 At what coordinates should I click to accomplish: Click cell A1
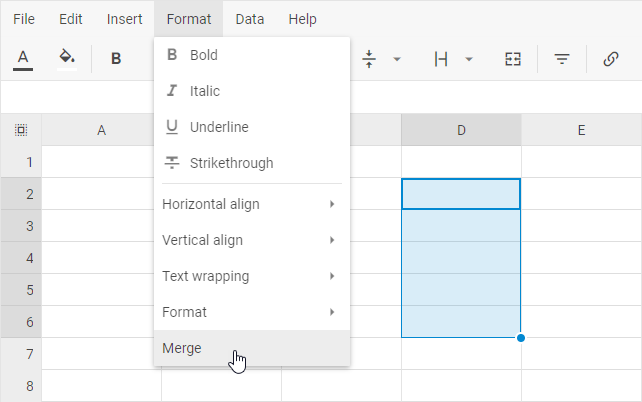pyautogui.click(x=102, y=162)
